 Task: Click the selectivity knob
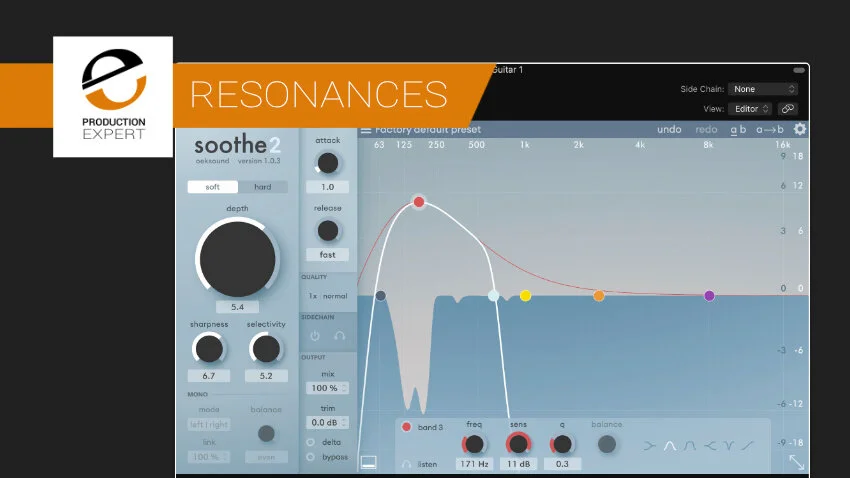coord(266,350)
